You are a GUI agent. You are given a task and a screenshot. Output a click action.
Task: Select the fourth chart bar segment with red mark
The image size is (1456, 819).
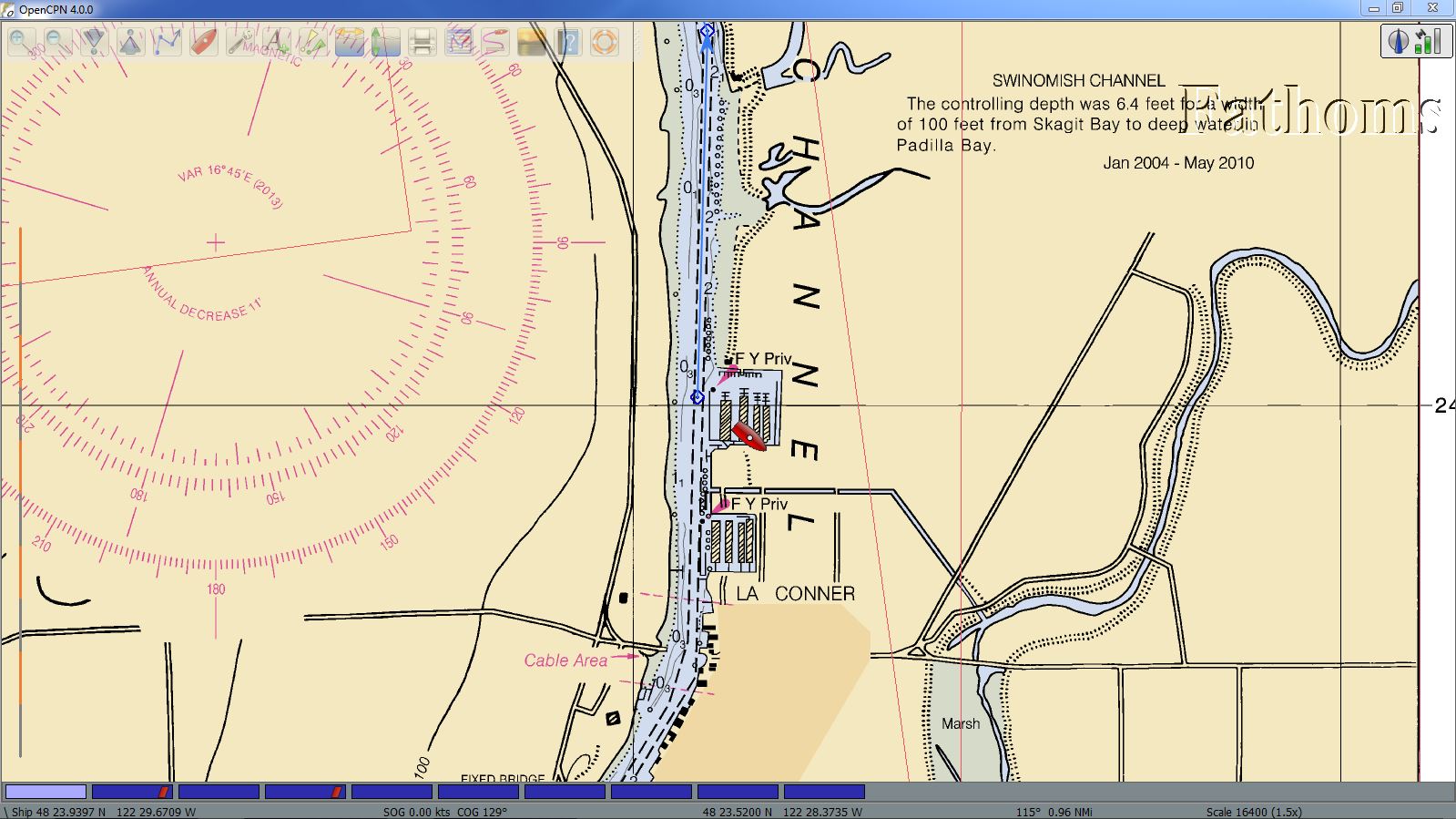point(305,792)
